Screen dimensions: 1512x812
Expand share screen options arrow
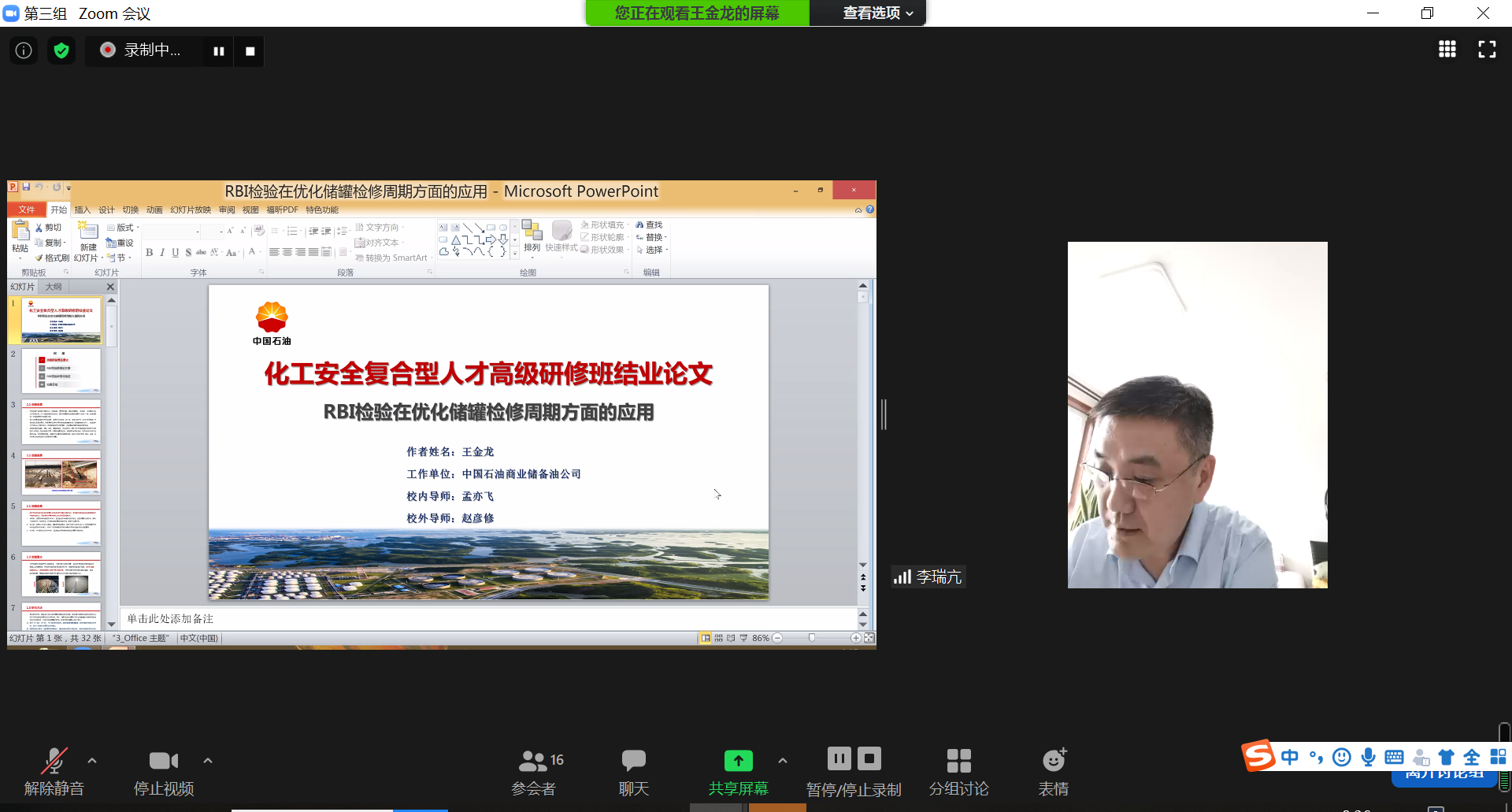coord(782,761)
